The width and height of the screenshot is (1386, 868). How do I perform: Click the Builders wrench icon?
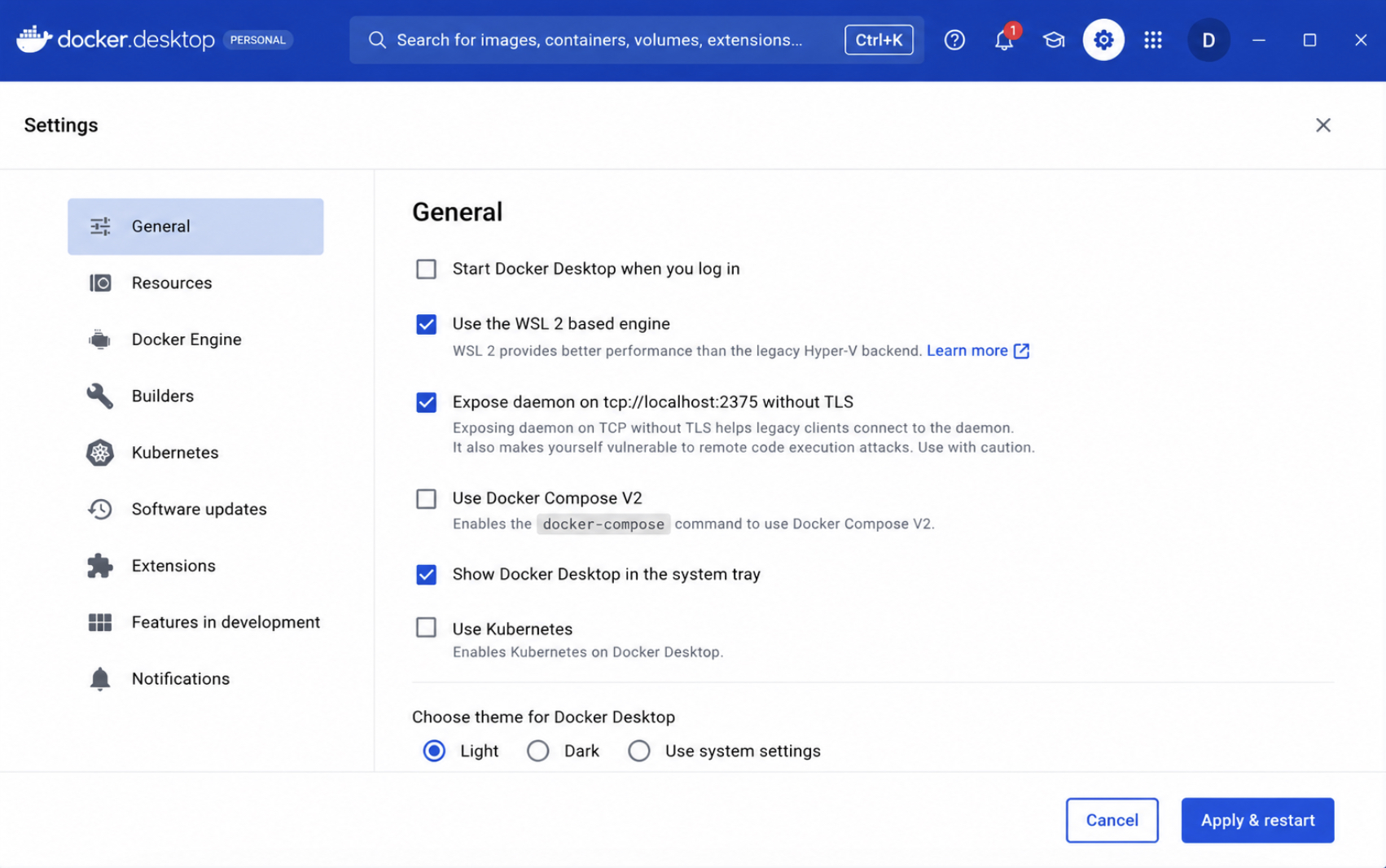click(x=100, y=396)
